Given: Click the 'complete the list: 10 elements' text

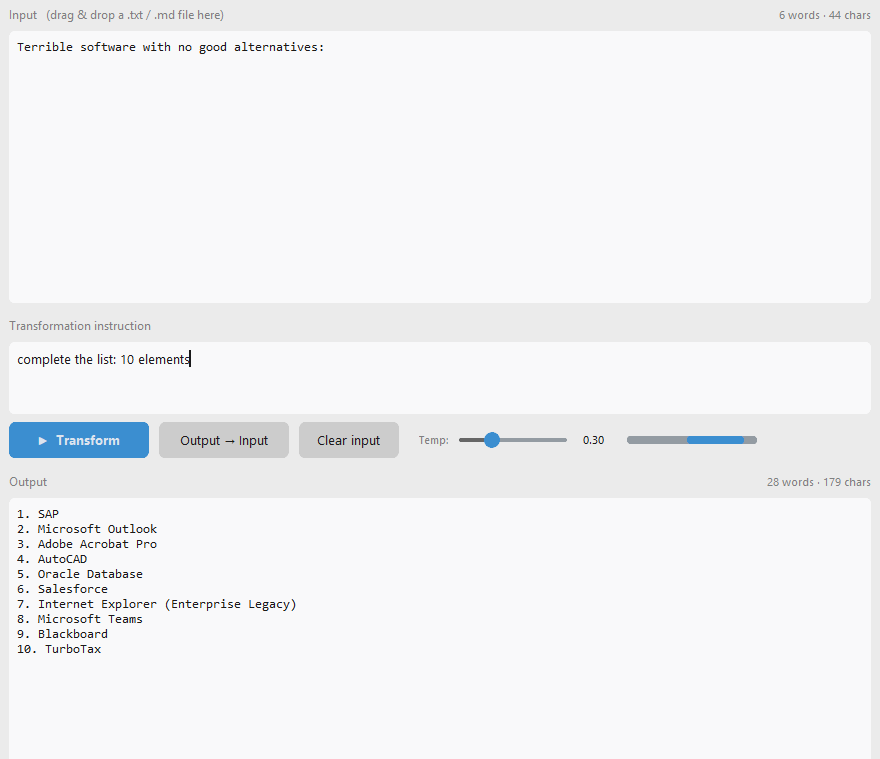Looking at the screenshot, I should click(104, 359).
